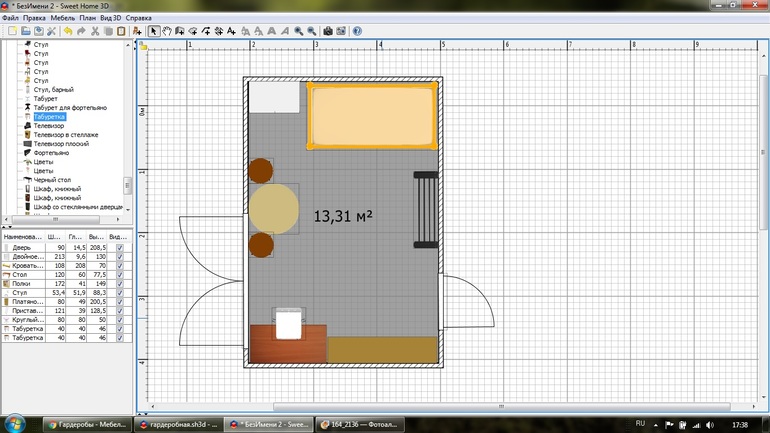Select Фортепьяно in the catalog list
Viewport: 770px width, 433px height.
[x=51, y=153]
